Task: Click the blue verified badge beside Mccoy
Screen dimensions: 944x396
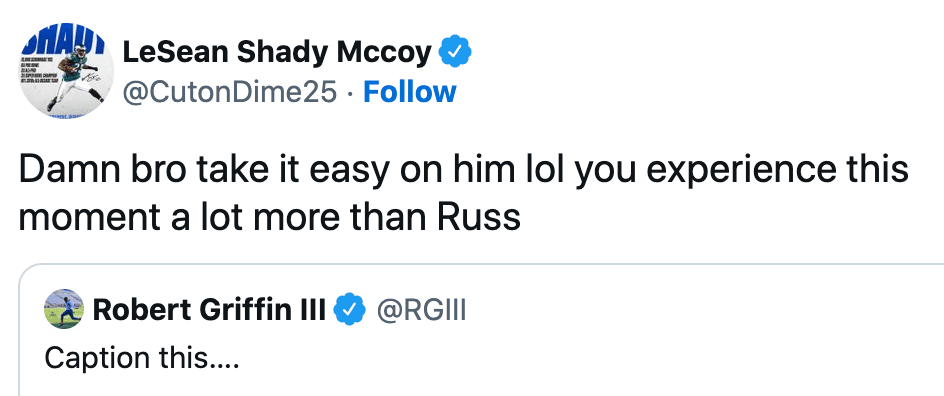Action: click(x=455, y=53)
